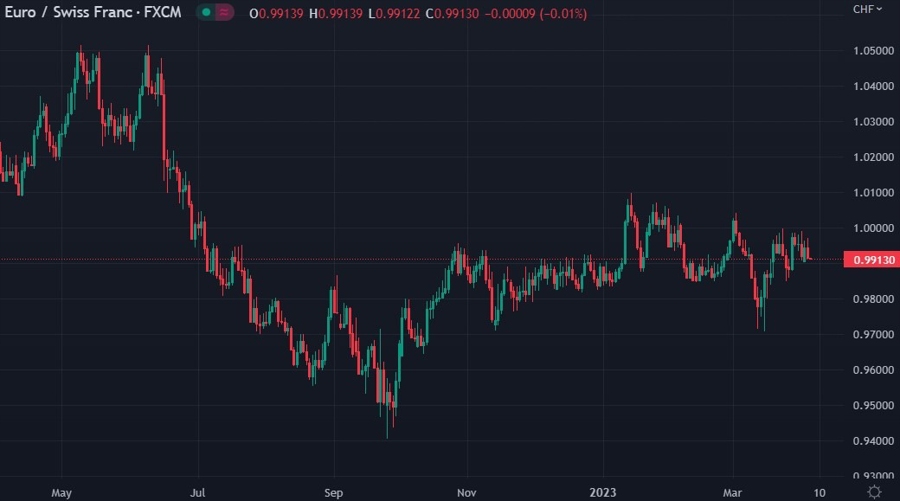The width and height of the screenshot is (900, 501).
Task: Click the May label on time axis
Action: (61, 493)
